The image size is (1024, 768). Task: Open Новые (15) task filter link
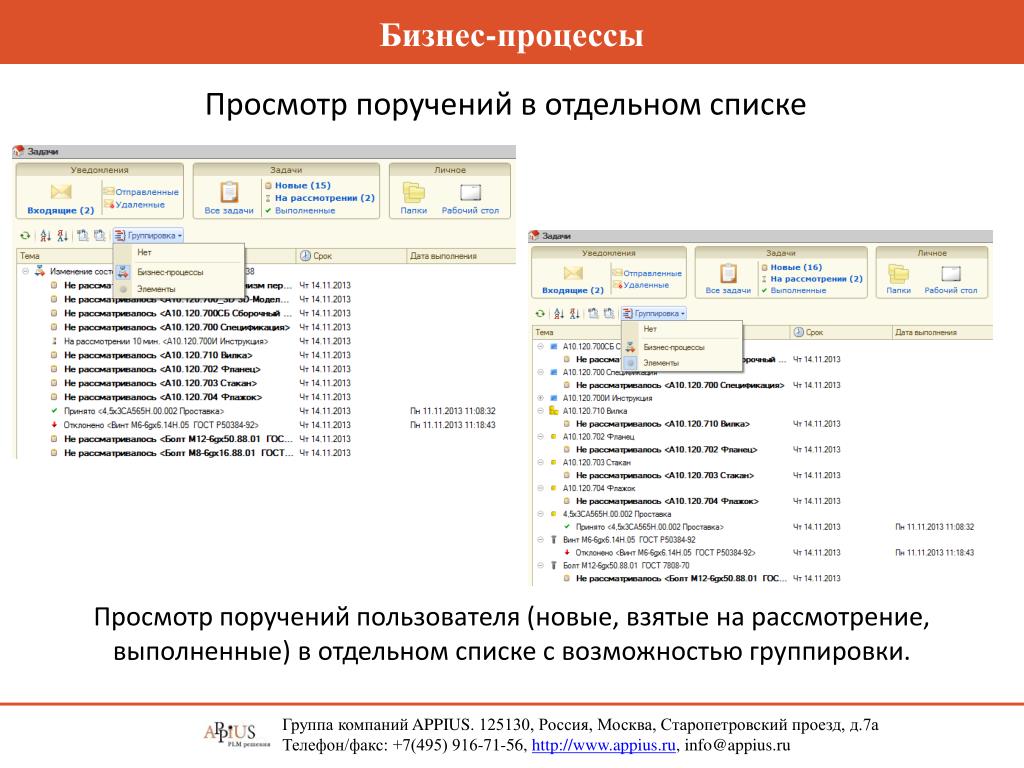(x=302, y=185)
